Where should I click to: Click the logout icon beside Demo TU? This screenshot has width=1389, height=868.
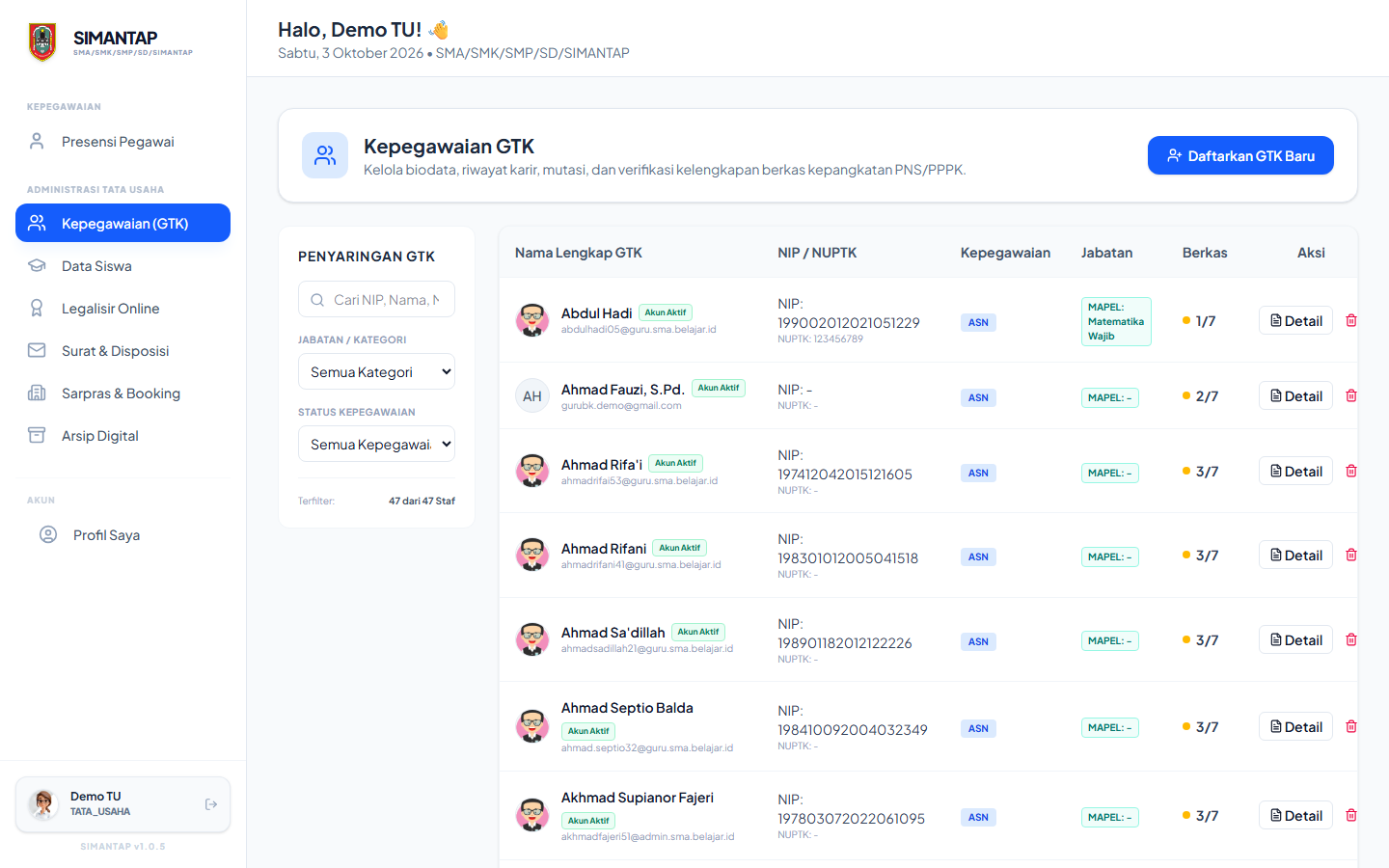point(211,804)
